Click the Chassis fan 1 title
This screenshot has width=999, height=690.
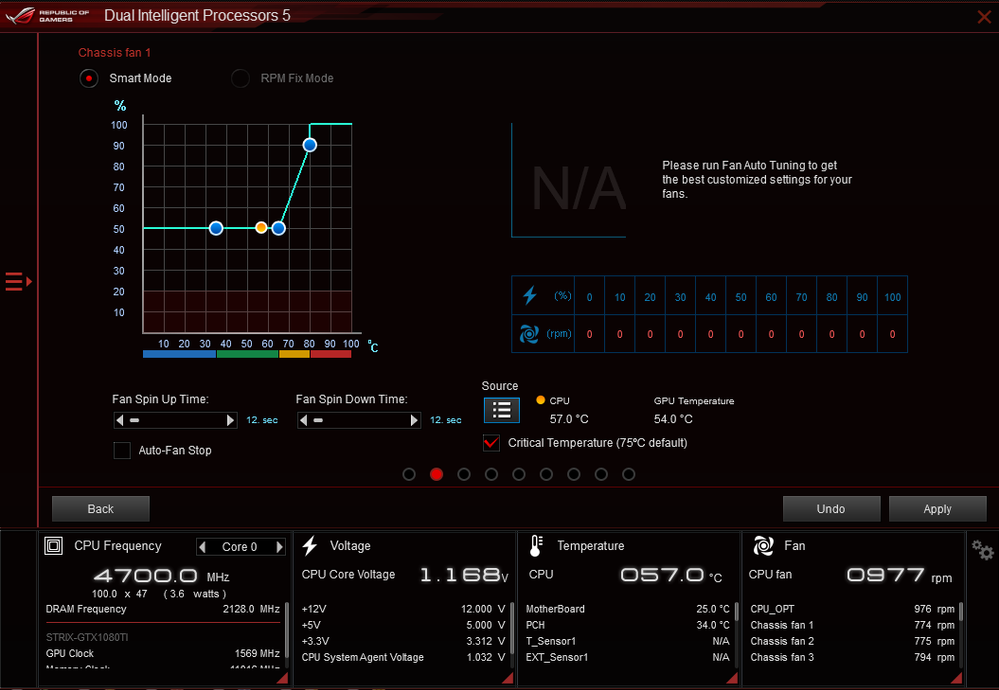point(115,53)
